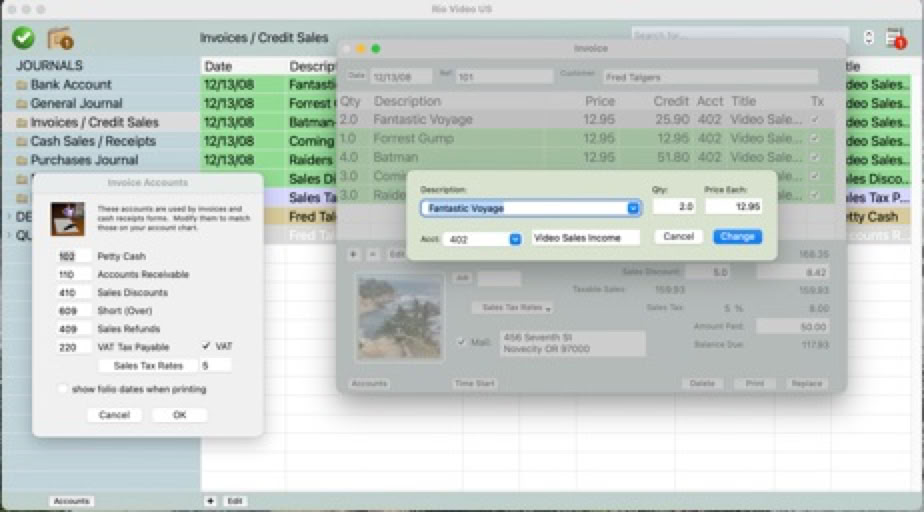The height and width of the screenshot is (512, 924).
Task: Click OK in the Invoice Accounts dialog
Action: point(179,415)
